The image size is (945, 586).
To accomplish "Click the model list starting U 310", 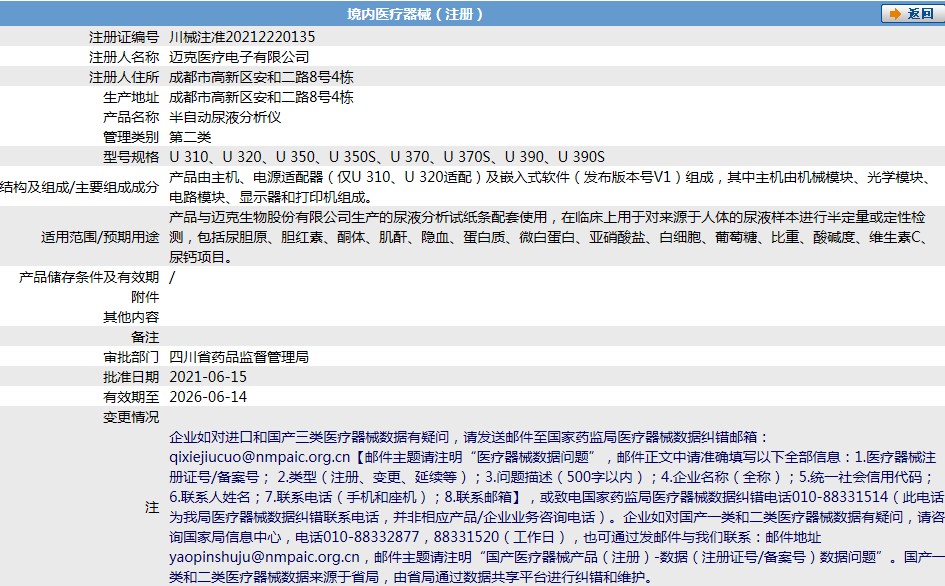I will coord(387,157).
